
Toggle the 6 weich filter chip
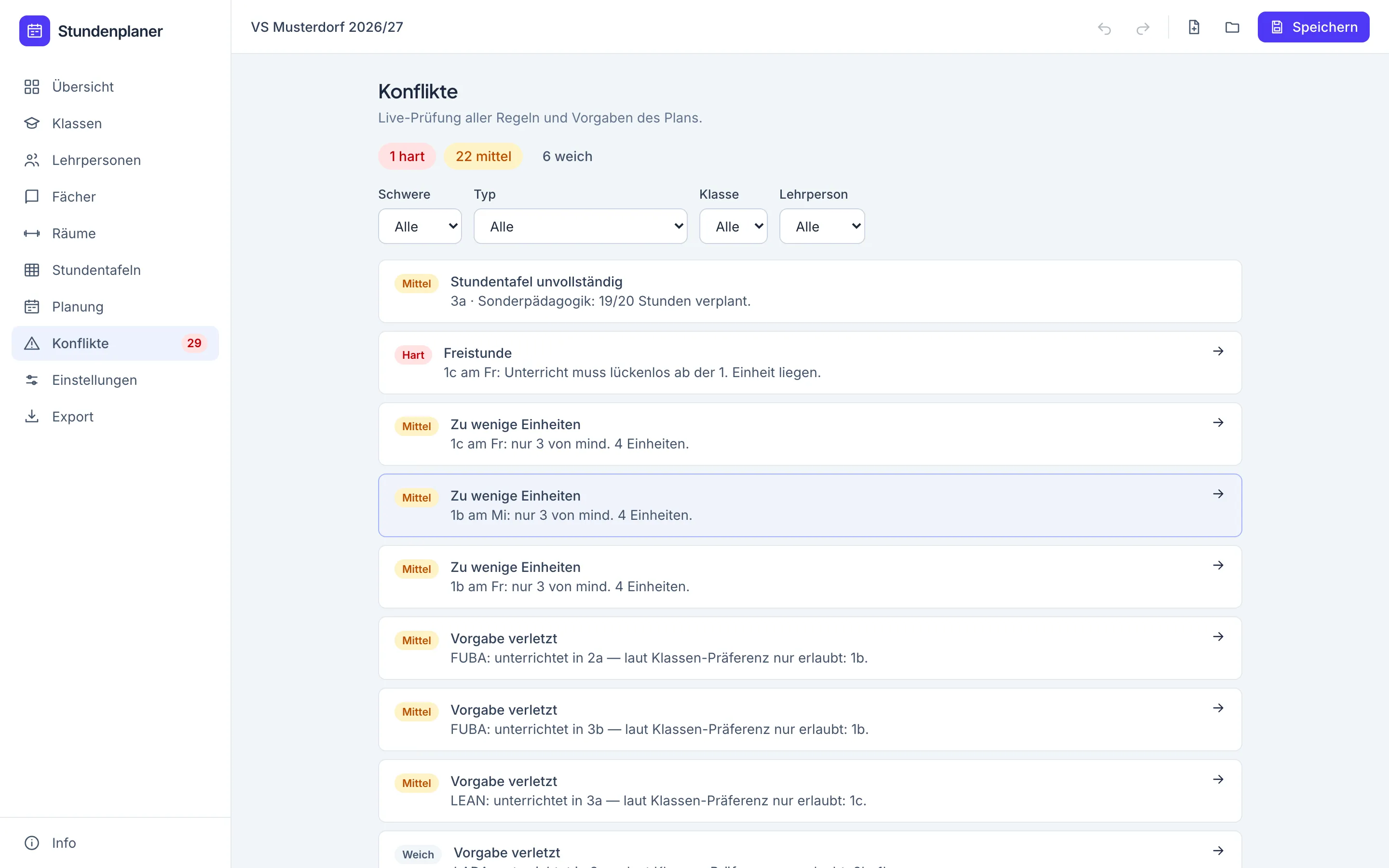tap(567, 156)
